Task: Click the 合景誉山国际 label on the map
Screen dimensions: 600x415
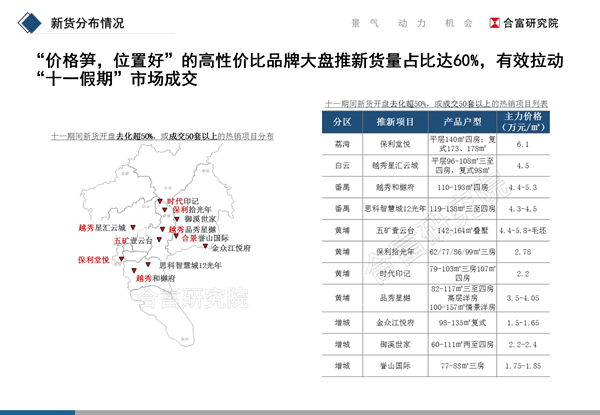Action: coord(205,238)
